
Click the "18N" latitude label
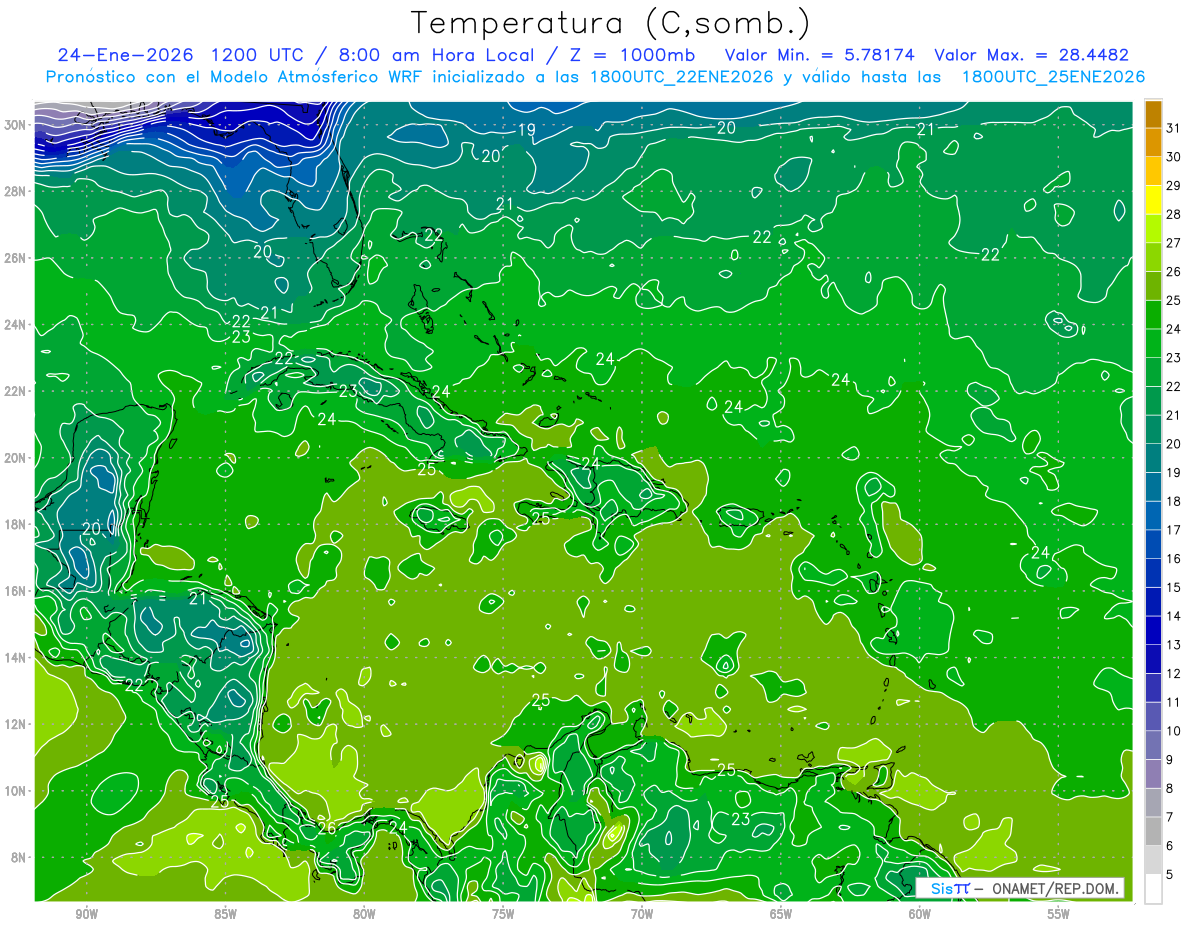(16, 524)
